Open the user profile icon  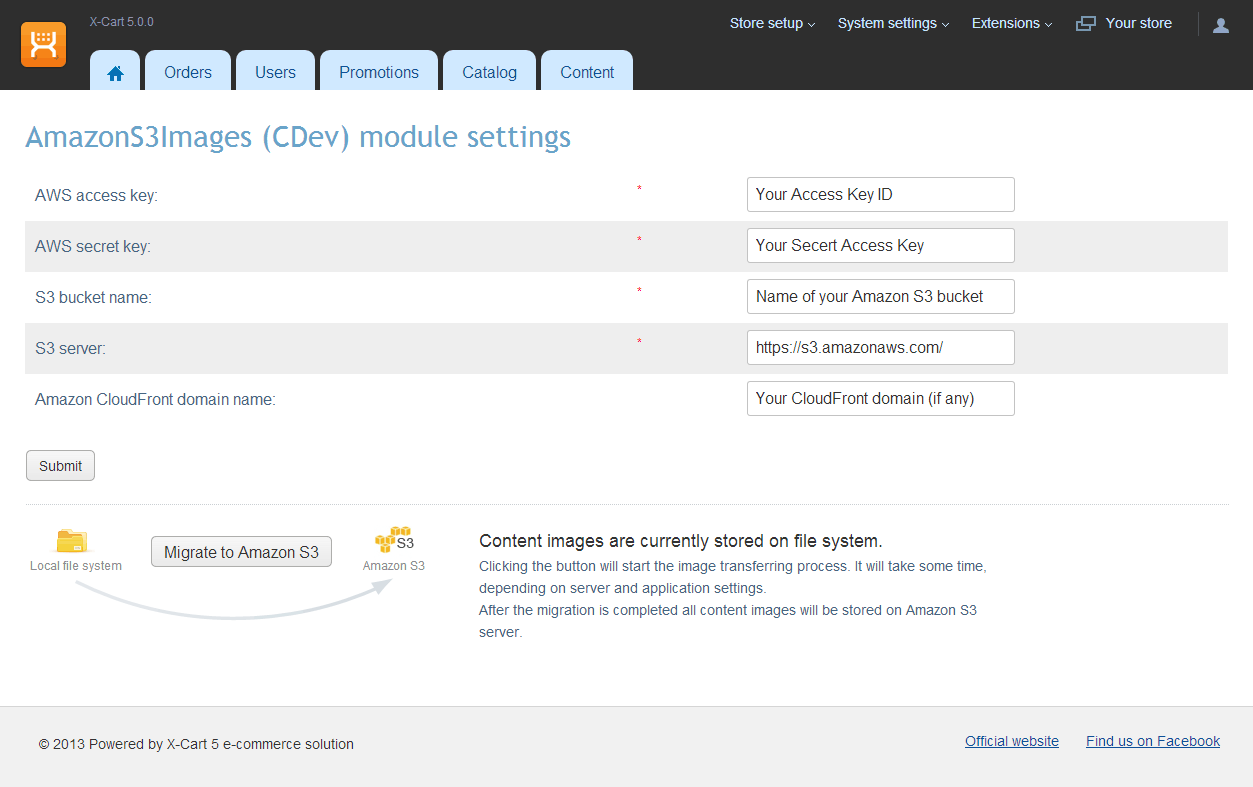pos(1221,25)
